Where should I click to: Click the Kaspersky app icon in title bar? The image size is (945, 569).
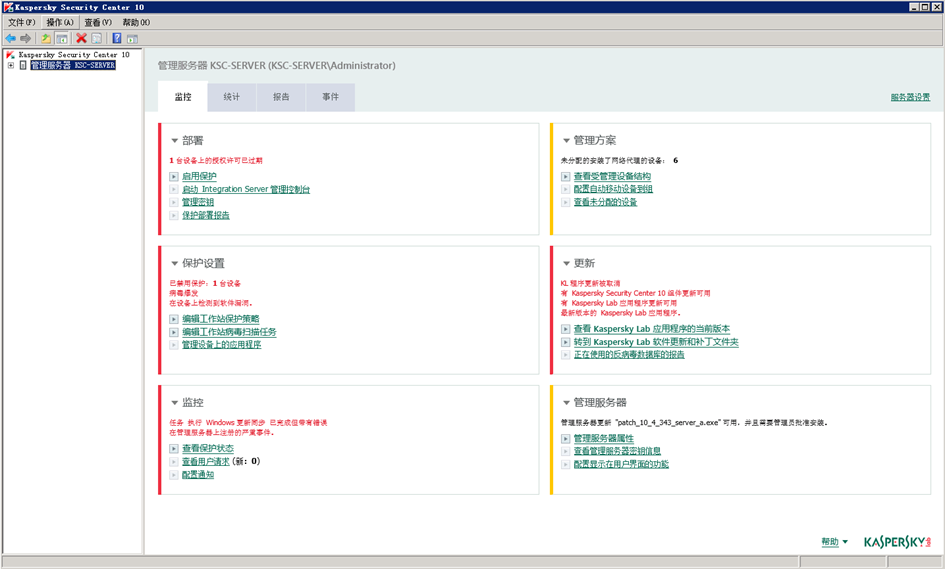click(8, 7)
